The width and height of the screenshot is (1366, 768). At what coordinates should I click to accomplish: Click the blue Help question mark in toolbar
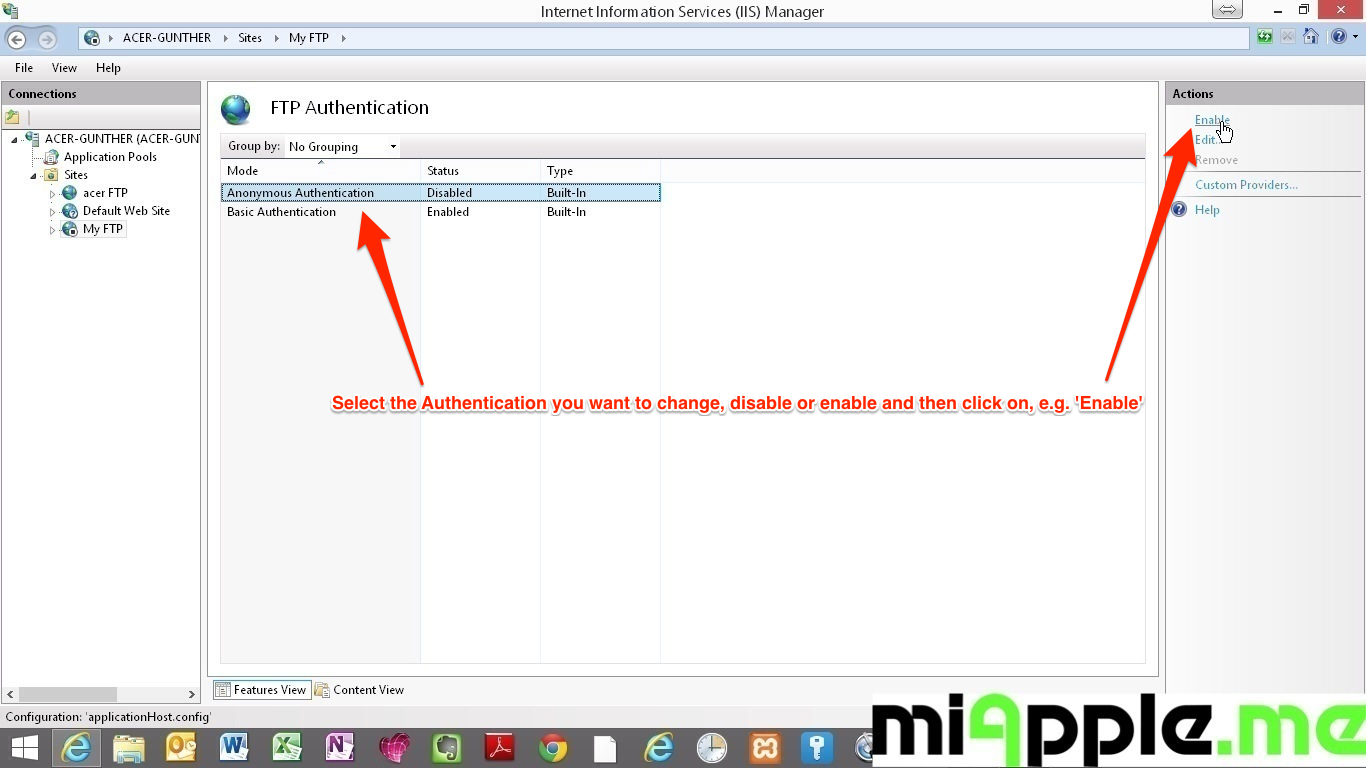[1338, 37]
